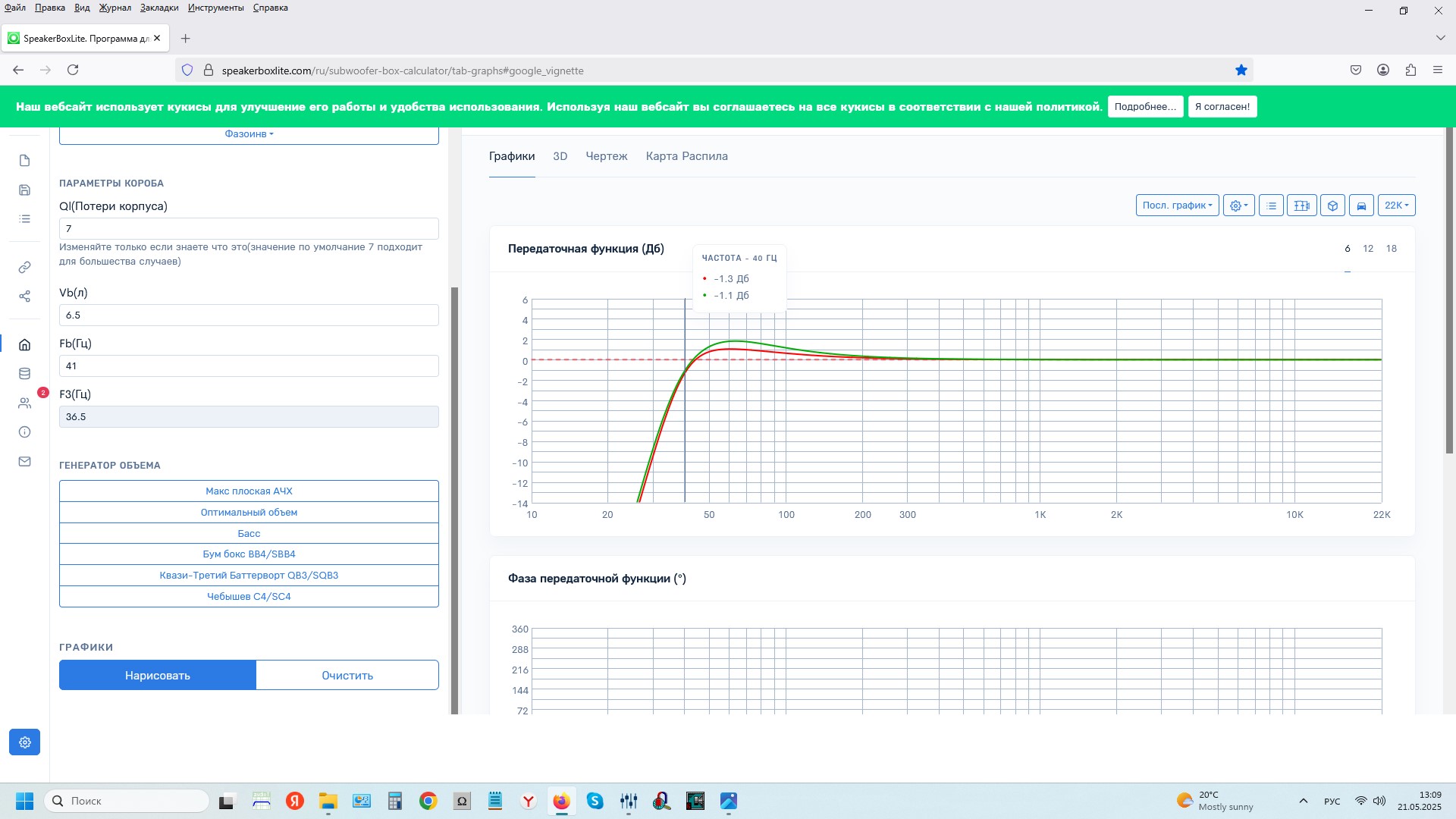Switch to the Чертеж tab
Viewport: 1456px width, 819px height.
click(607, 156)
